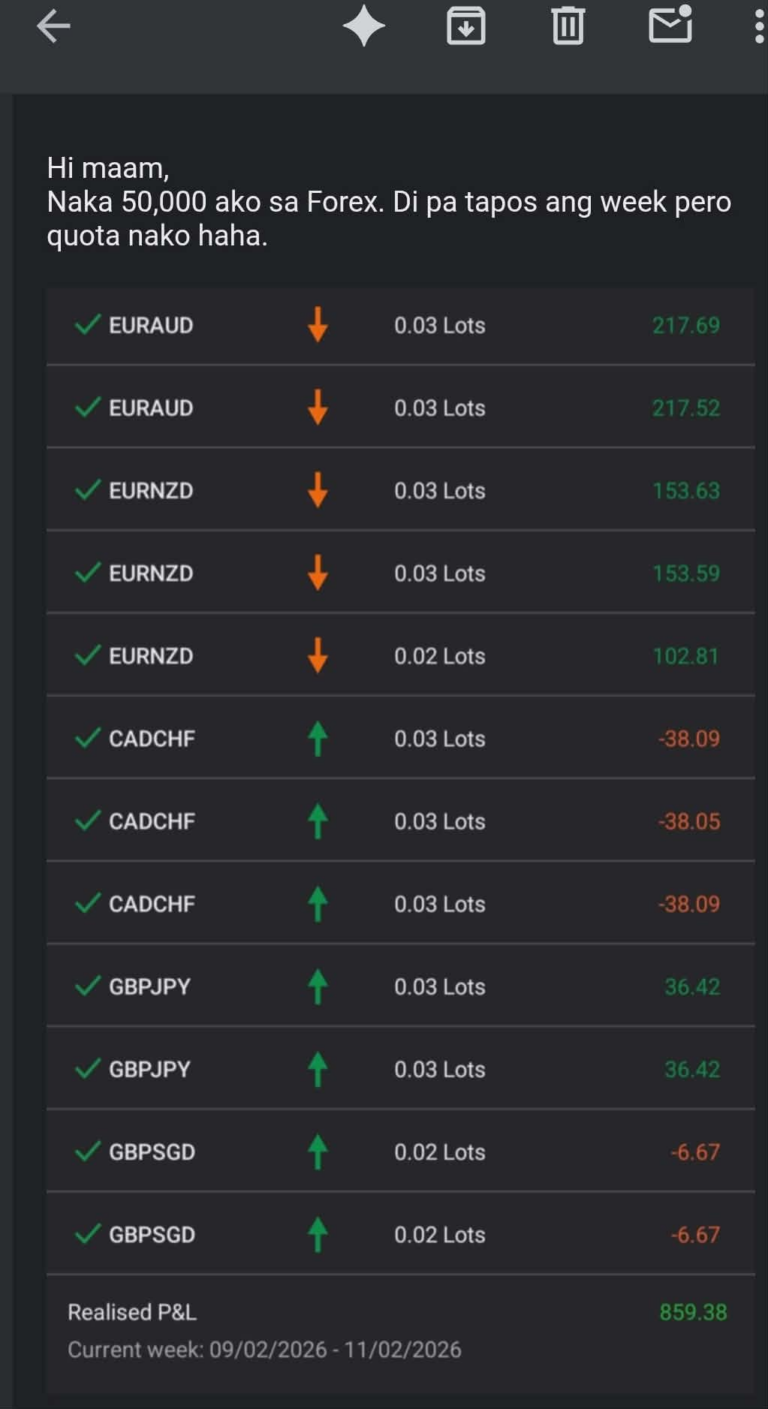Click the green up arrow on last GBPSGD row
The image size is (768, 1409).
coord(317,1235)
